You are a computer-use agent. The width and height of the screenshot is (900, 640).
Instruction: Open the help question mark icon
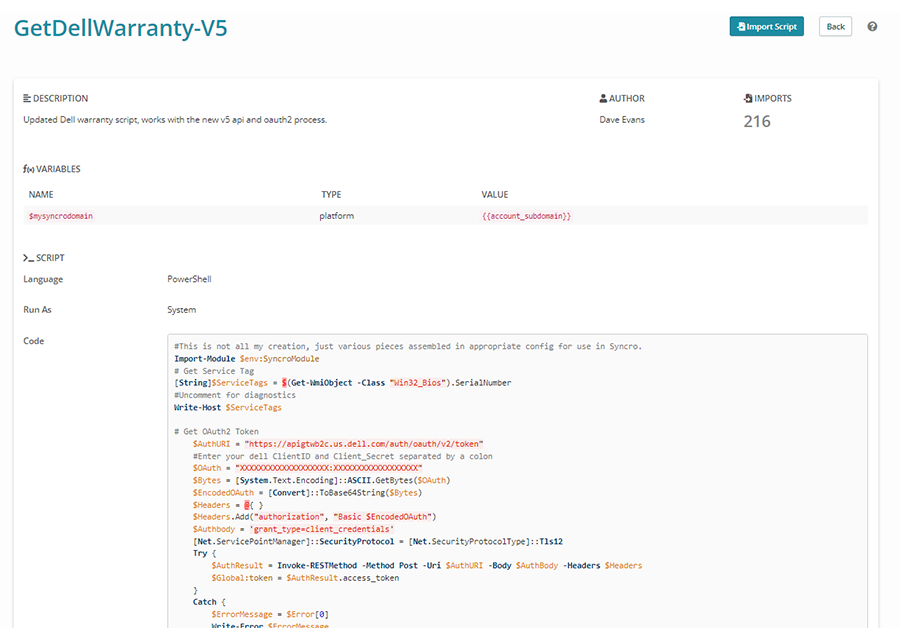tap(872, 26)
